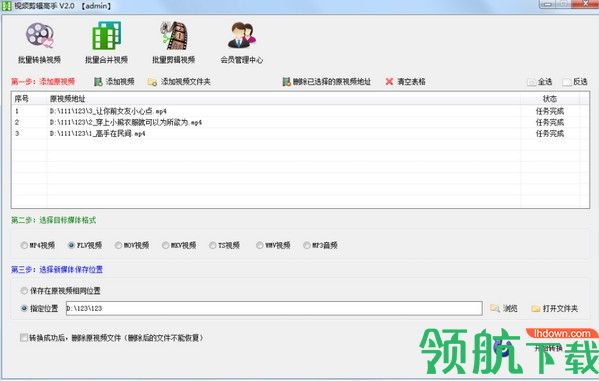Viewport: 599px width, 381px height.
Task: Click 删除已选择的原视频地址
Action: pyautogui.click(x=327, y=81)
